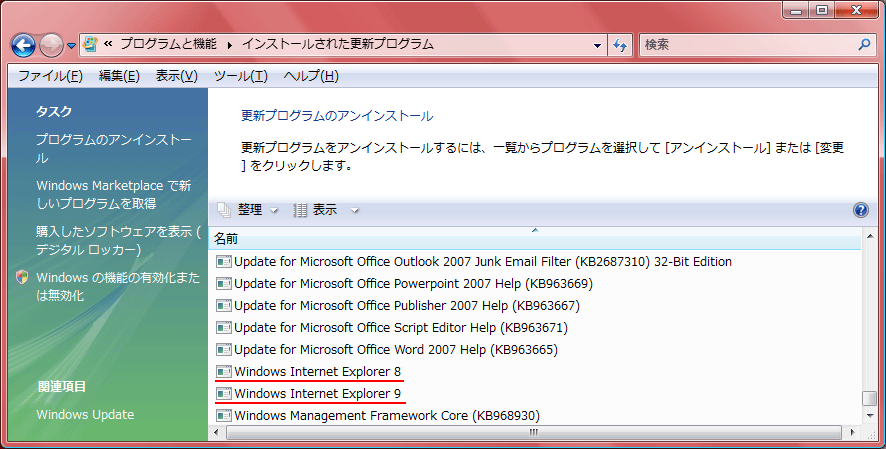Click the 整理 toolbar button
The image size is (886, 449).
coord(249,210)
